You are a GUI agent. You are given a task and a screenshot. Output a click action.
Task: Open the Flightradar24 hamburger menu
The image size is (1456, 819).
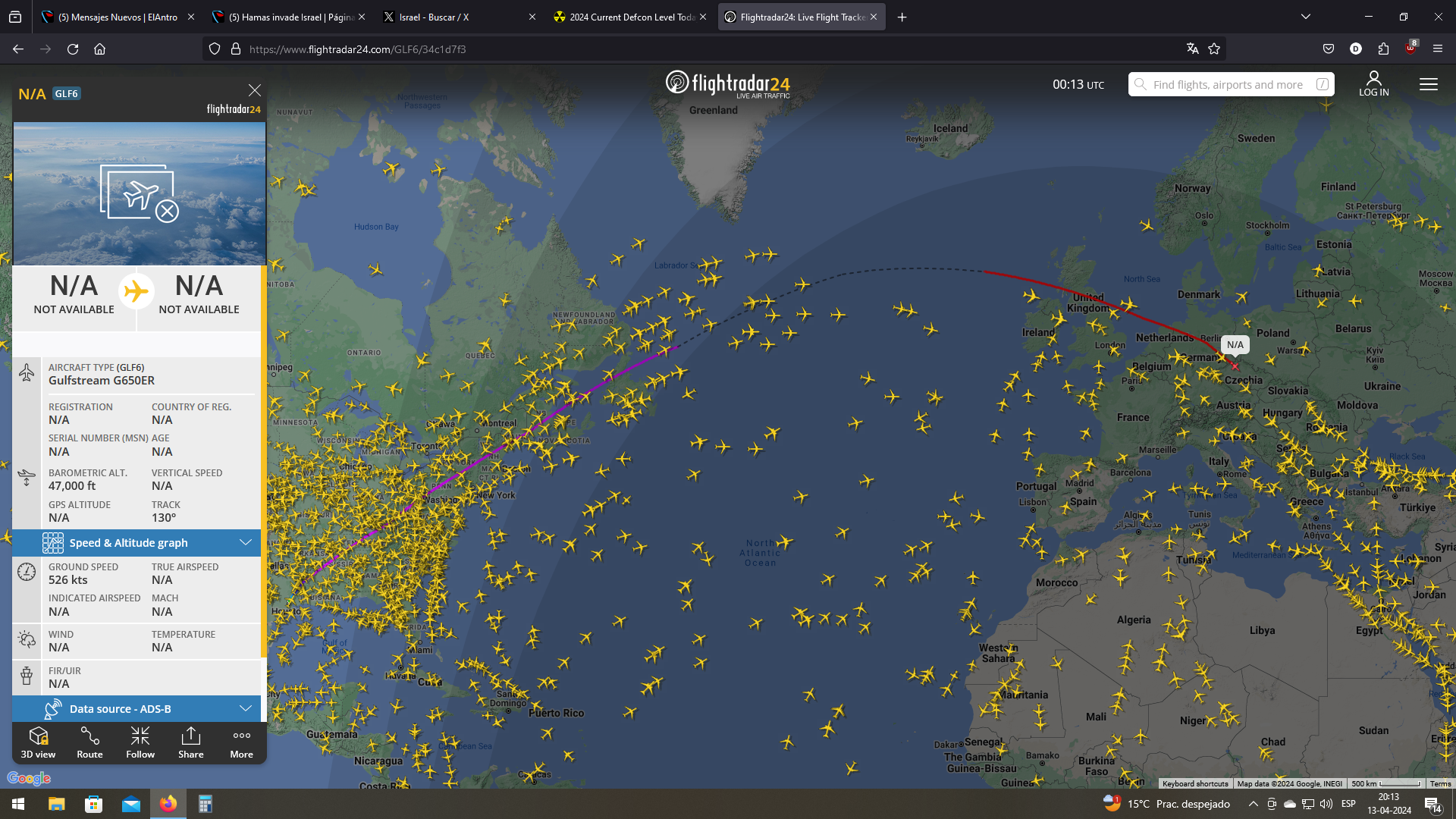[x=1429, y=84]
